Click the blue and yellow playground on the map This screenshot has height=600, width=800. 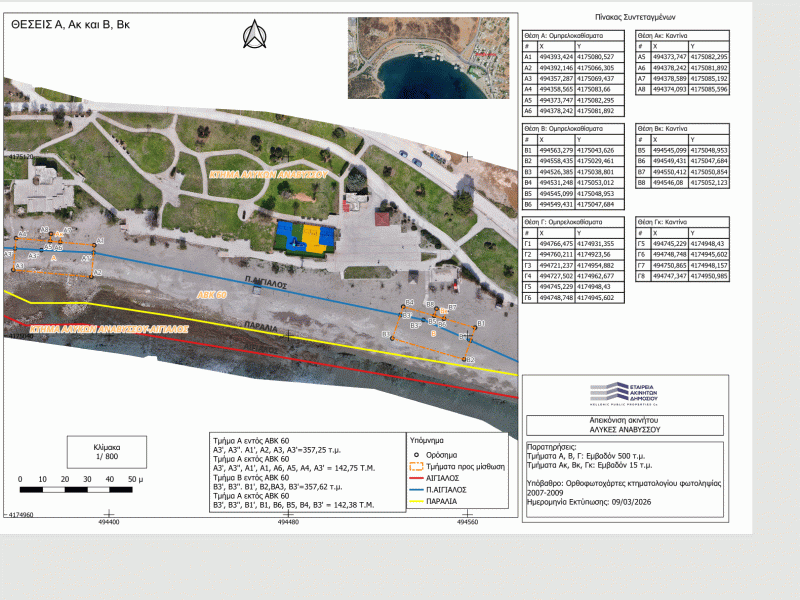(x=305, y=238)
